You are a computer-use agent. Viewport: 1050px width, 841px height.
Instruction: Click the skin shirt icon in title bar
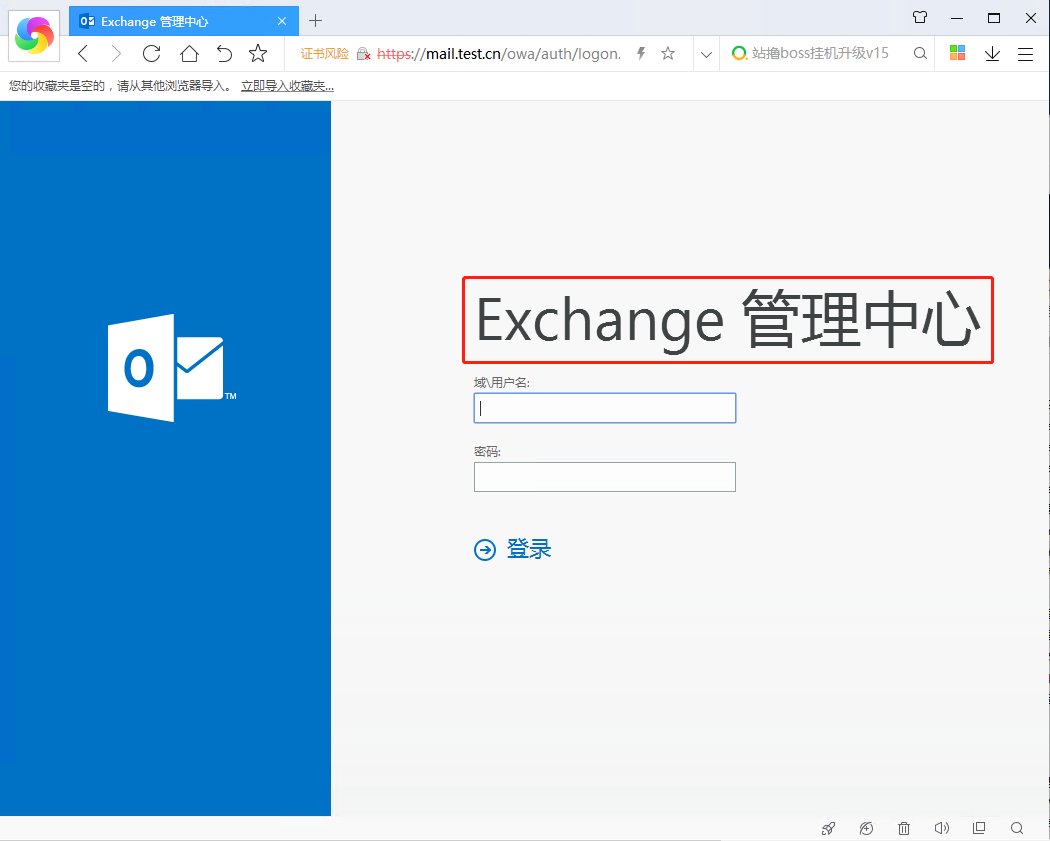[x=920, y=17]
